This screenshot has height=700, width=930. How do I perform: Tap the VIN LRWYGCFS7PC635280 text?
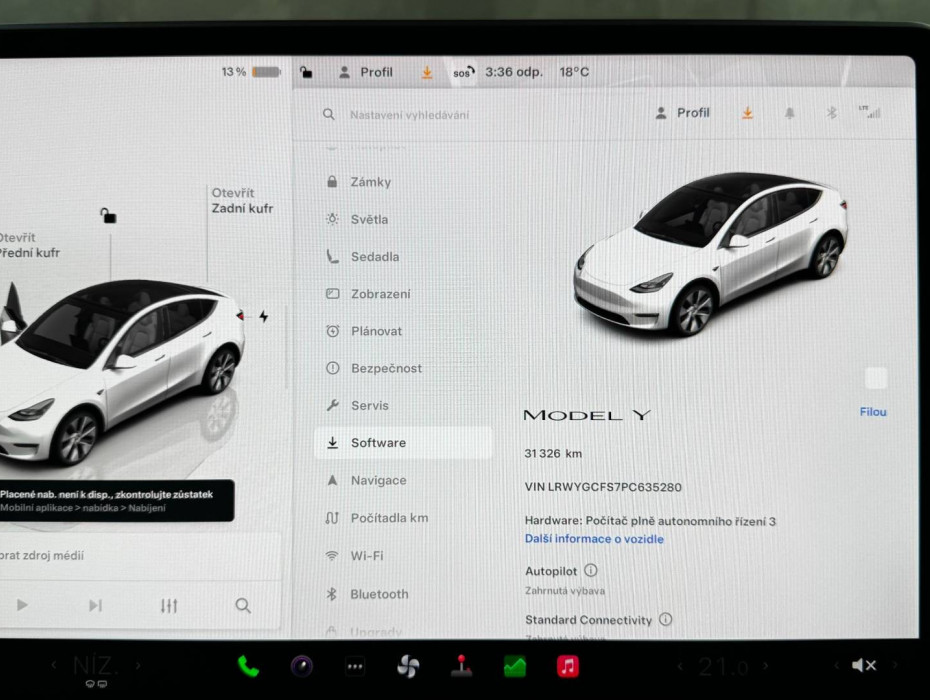tap(603, 487)
